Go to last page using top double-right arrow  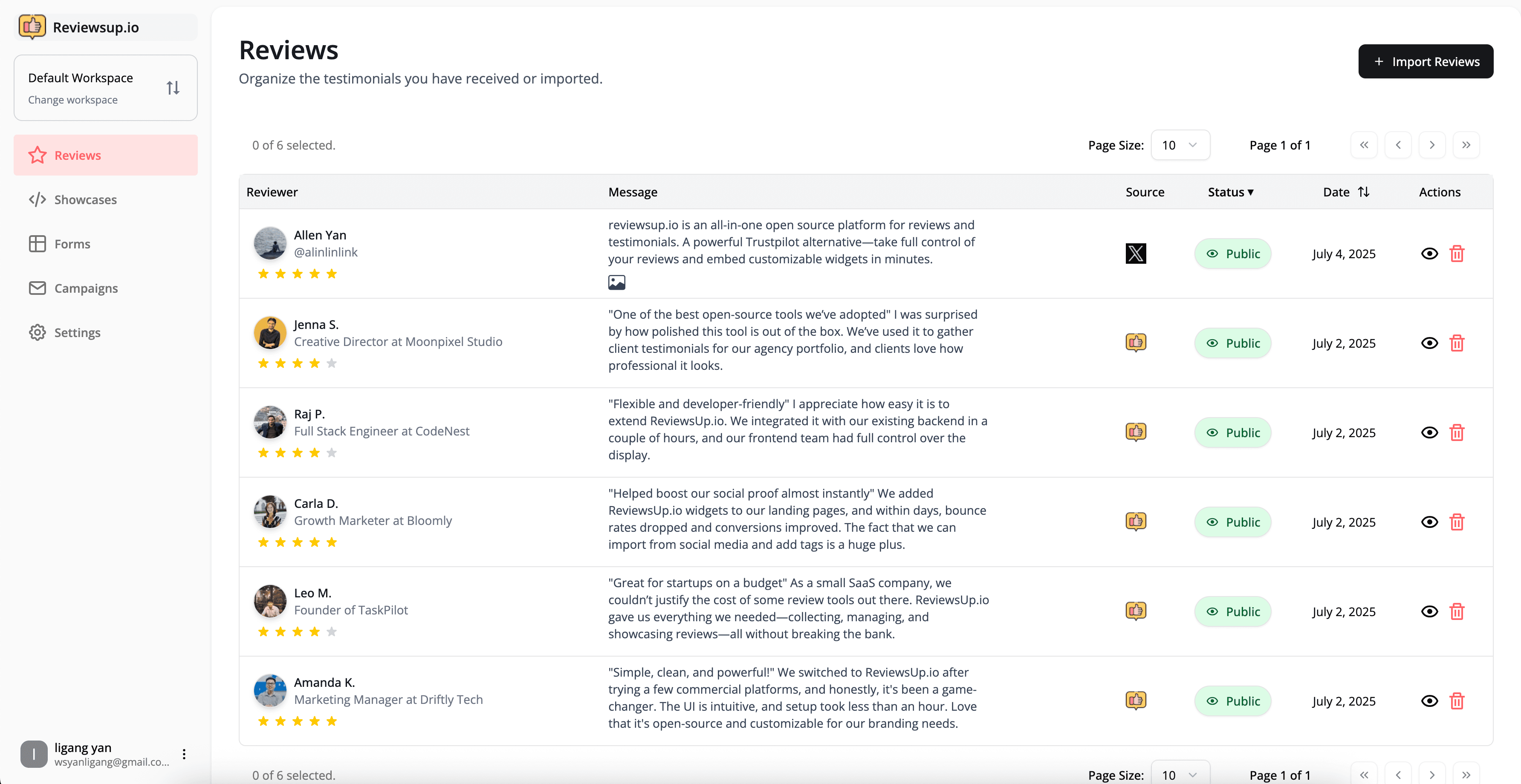coord(1466,145)
